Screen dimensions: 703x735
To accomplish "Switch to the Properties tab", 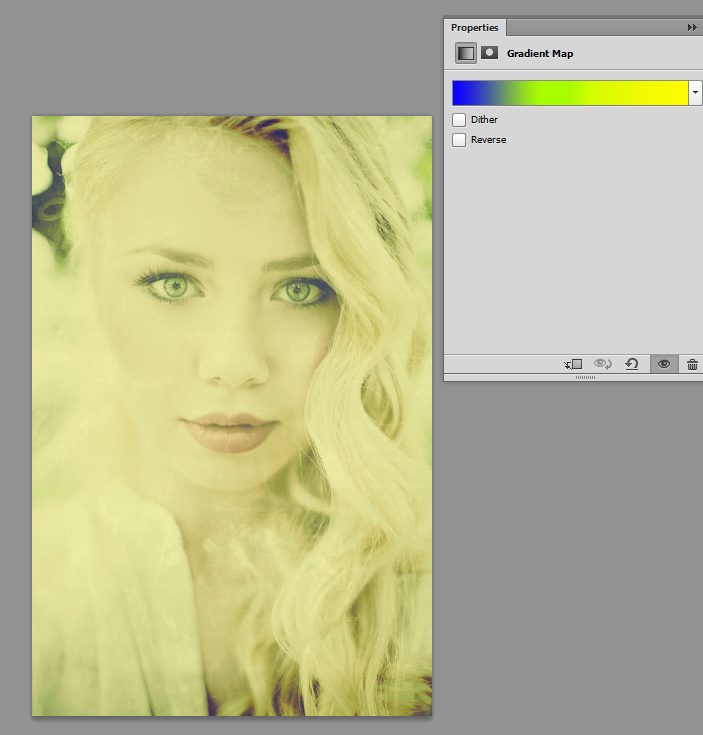I will point(474,28).
